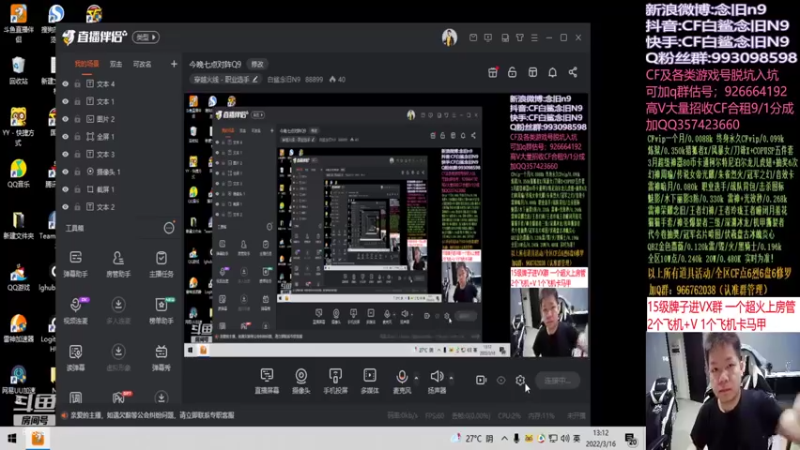Click the share icon above the preview
Viewport: 800px width, 450px height.
coord(573,72)
